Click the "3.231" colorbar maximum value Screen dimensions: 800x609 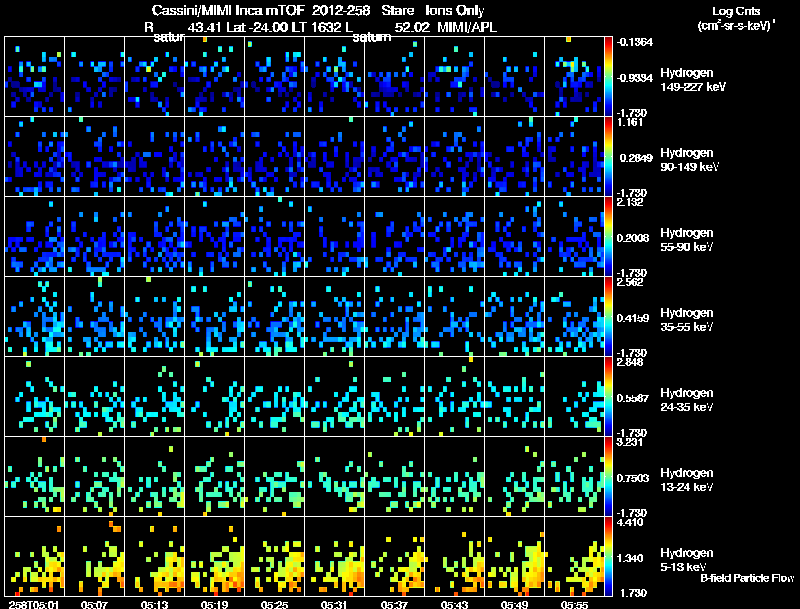point(630,443)
